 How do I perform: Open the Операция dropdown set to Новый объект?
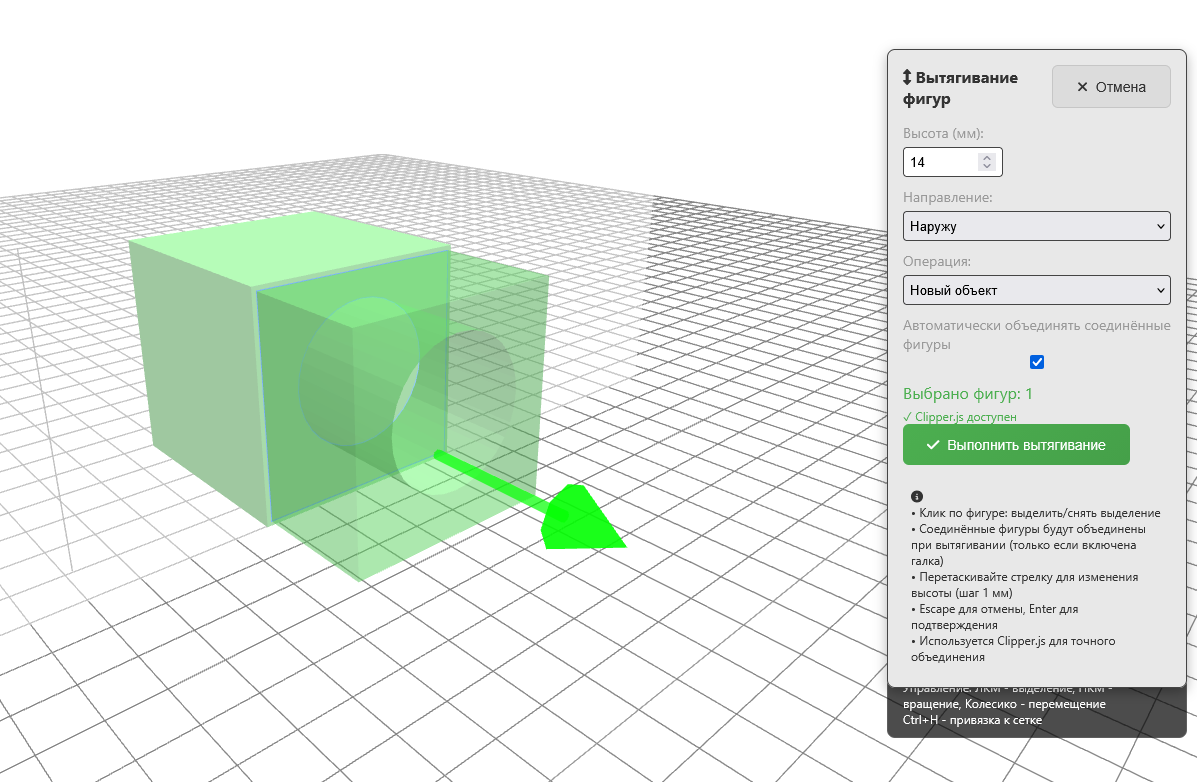(x=1036, y=290)
